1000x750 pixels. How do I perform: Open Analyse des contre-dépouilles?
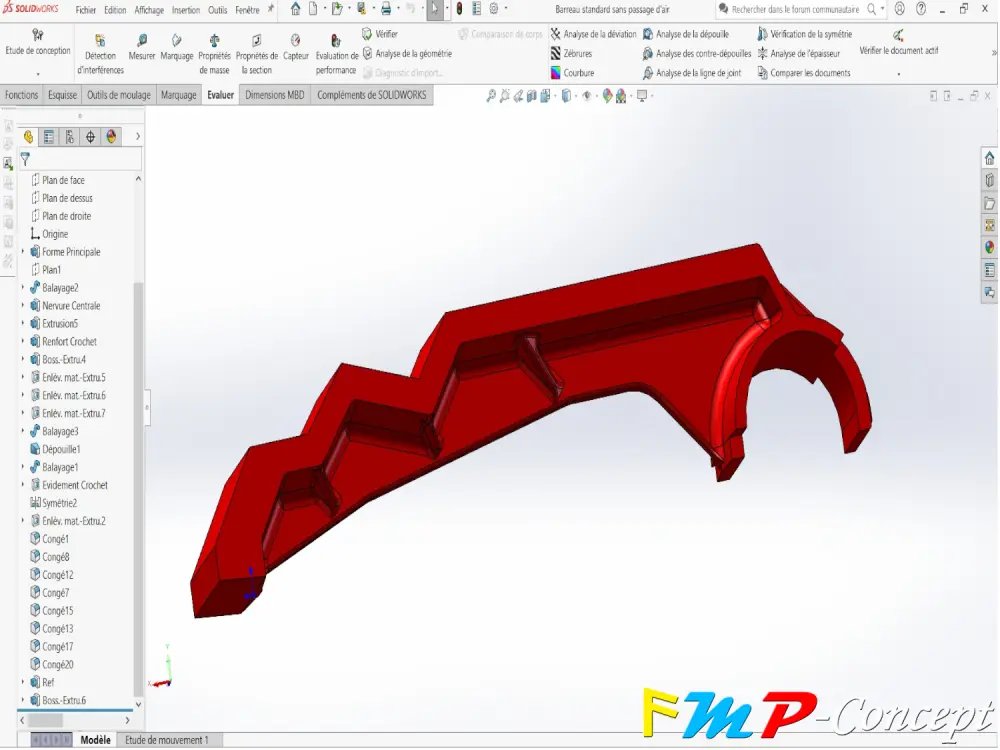pos(696,54)
